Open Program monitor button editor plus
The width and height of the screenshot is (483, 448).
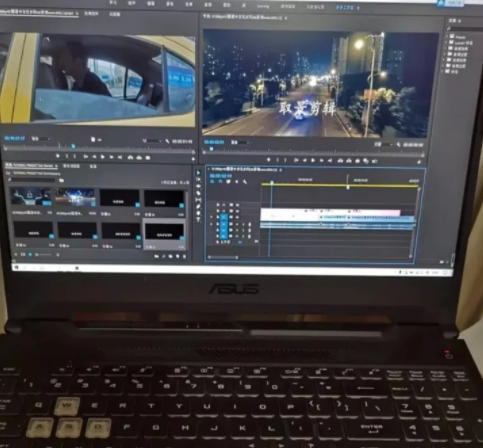419,162
